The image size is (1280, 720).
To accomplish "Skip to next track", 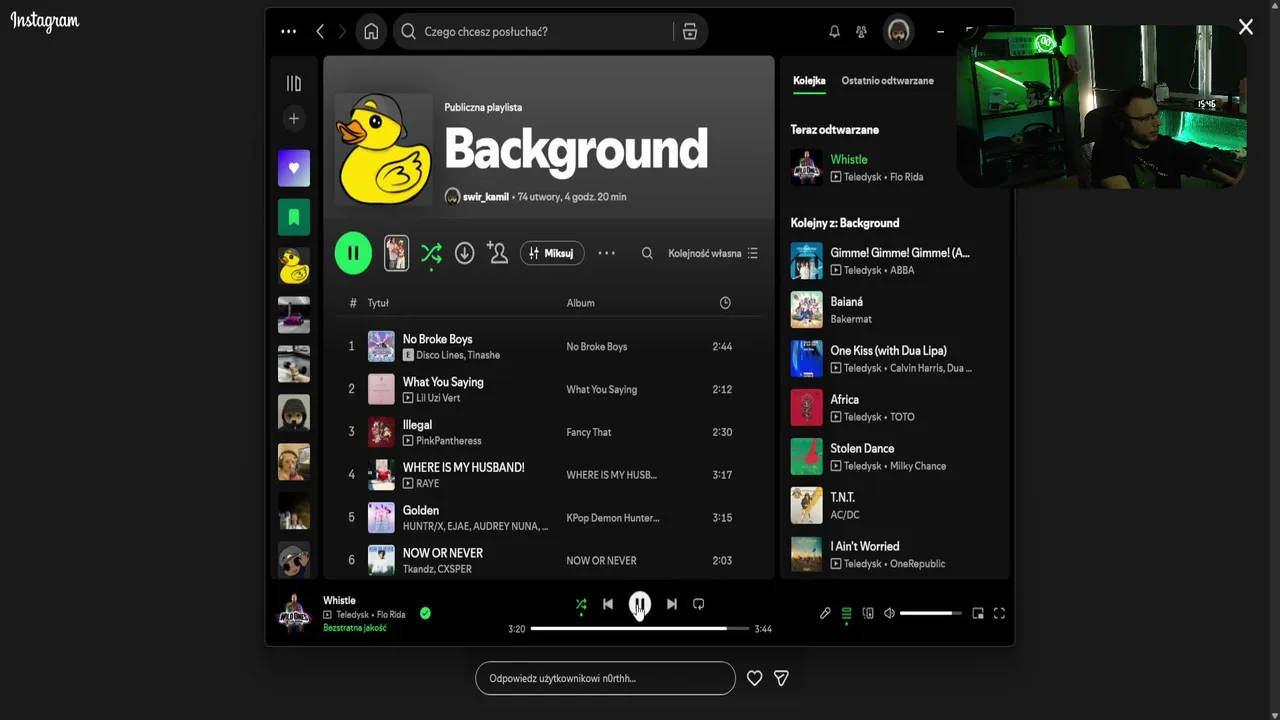I will pyautogui.click(x=672, y=604).
